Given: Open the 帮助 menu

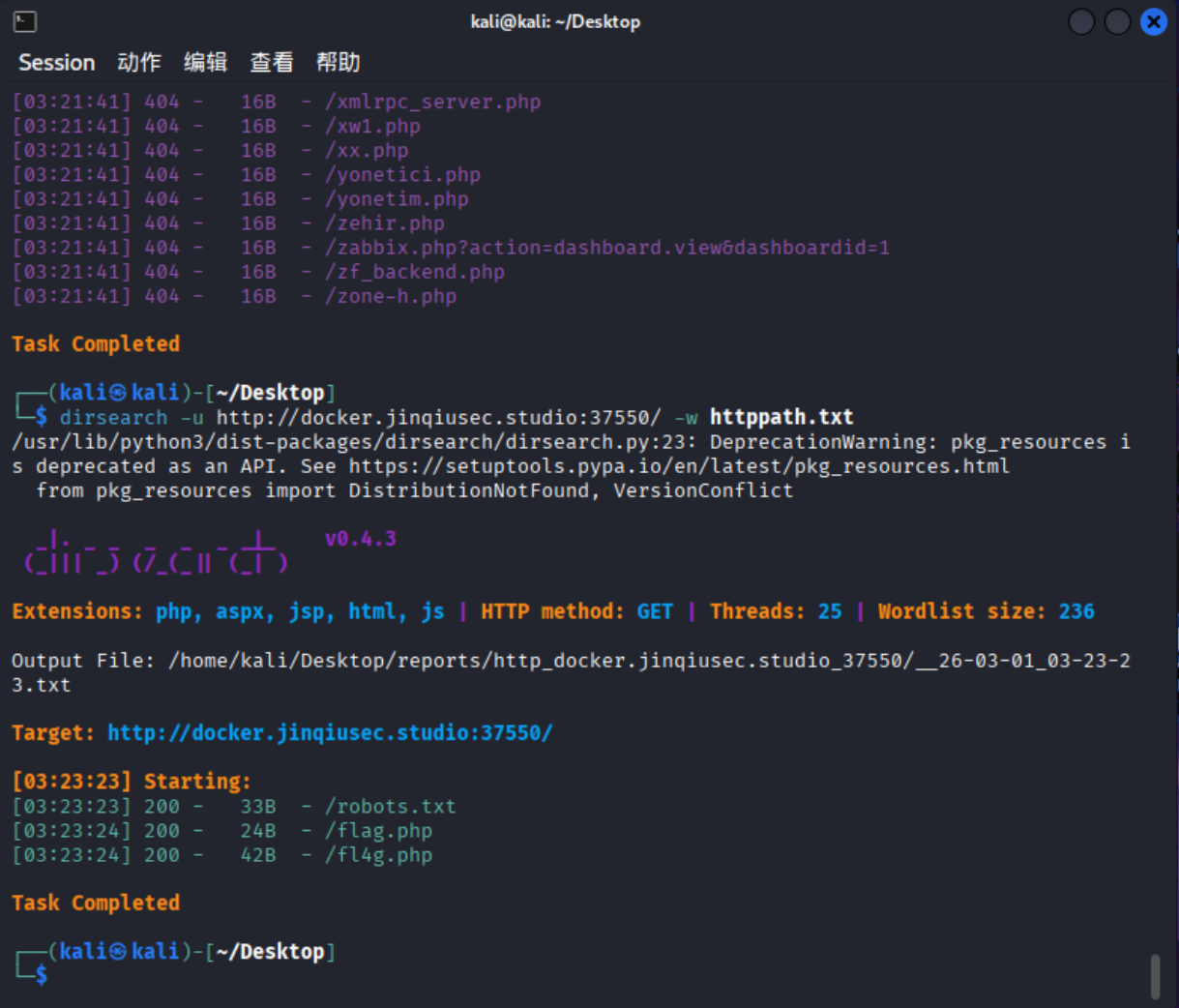Looking at the screenshot, I should click(x=339, y=63).
